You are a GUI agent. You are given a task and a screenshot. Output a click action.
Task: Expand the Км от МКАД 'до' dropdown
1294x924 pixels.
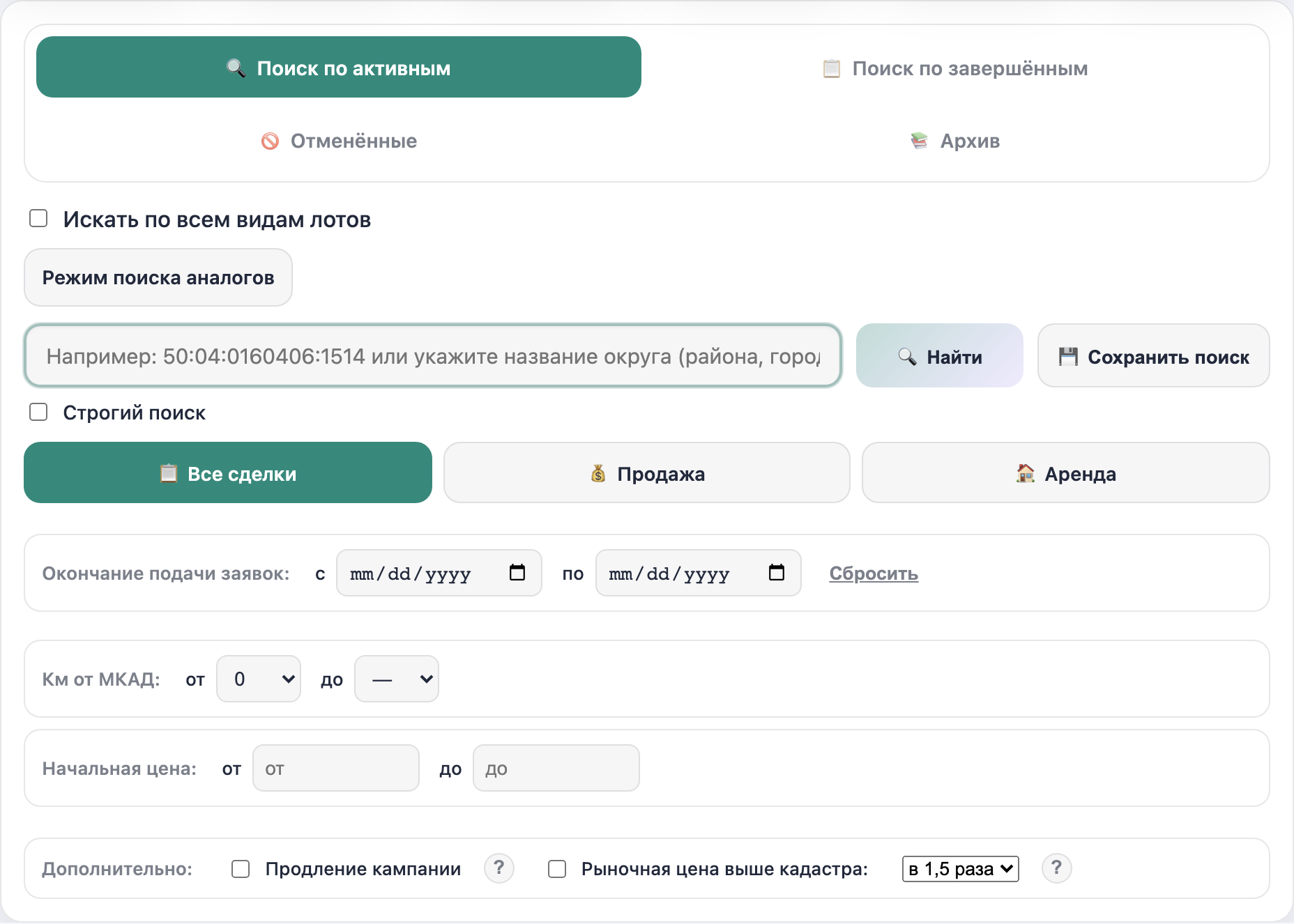click(397, 679)
